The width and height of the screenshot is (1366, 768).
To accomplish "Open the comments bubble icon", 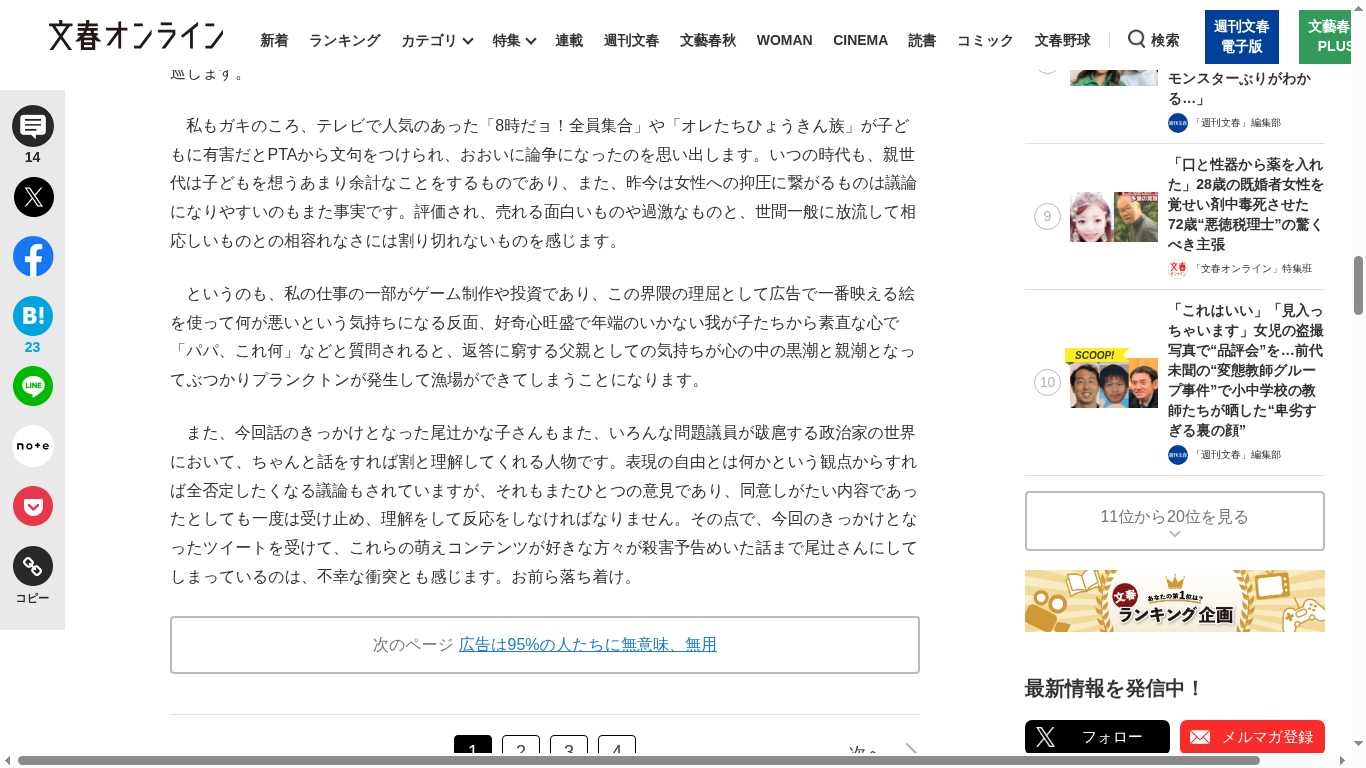I will point(33,126).
